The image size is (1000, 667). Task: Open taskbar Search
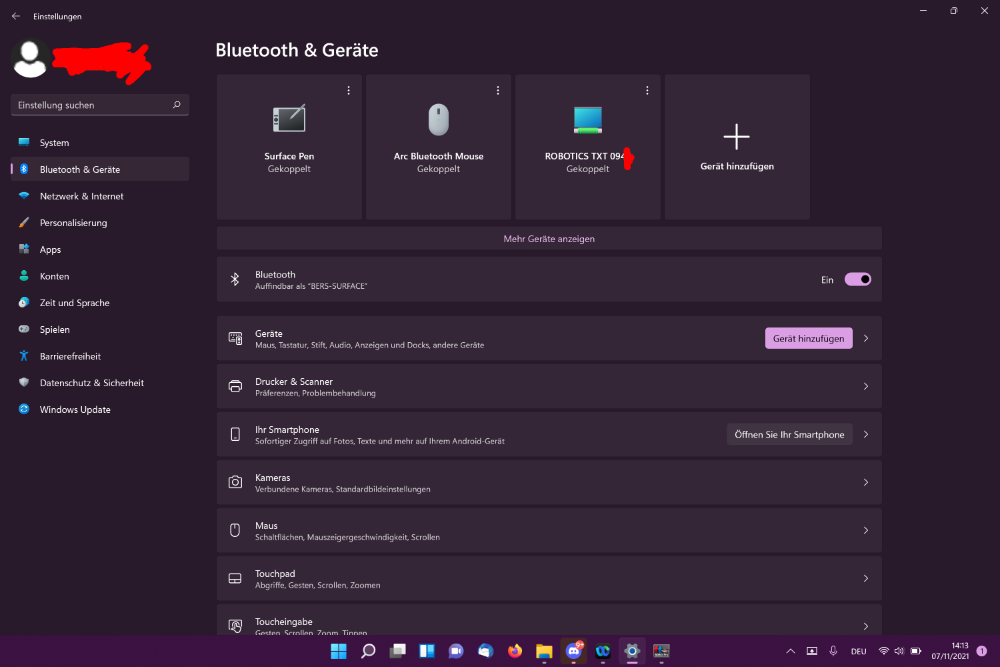368,651
